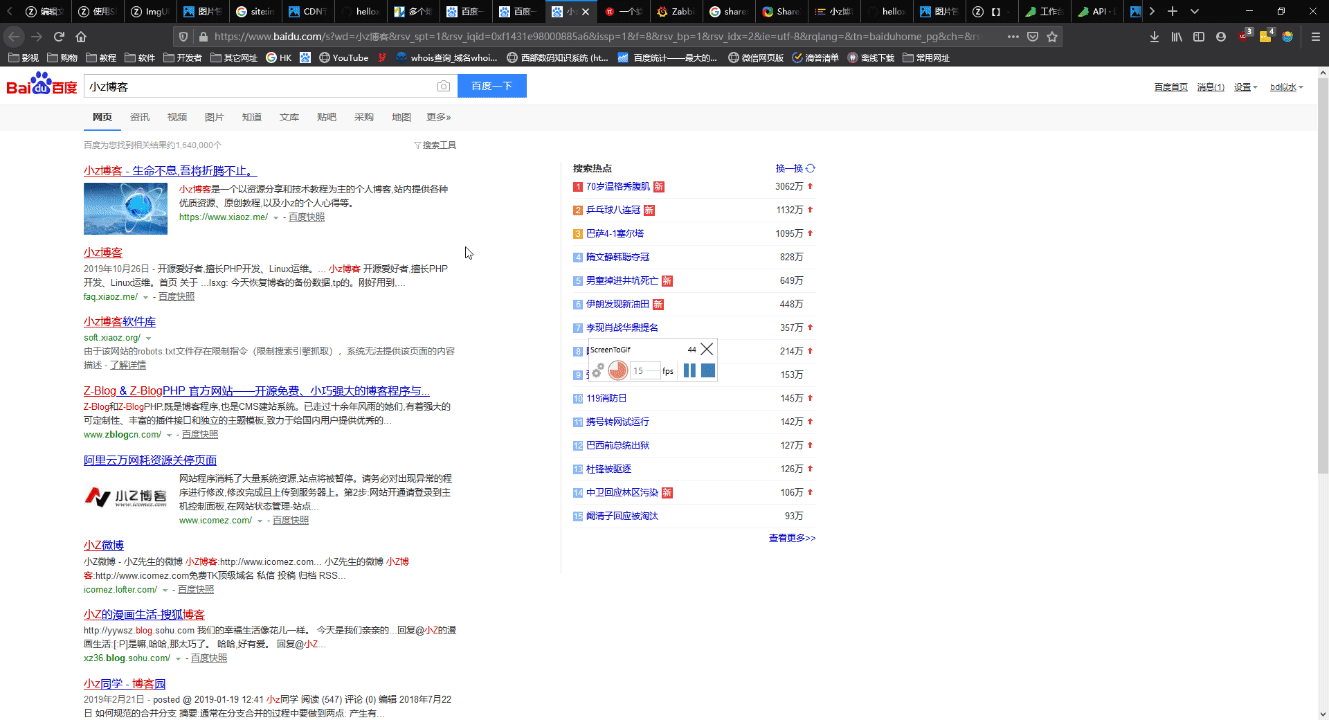Expand arrow next to www.xiaoz.me result URL
Viewport: 1329px width, 720px height.
(276, 217)
